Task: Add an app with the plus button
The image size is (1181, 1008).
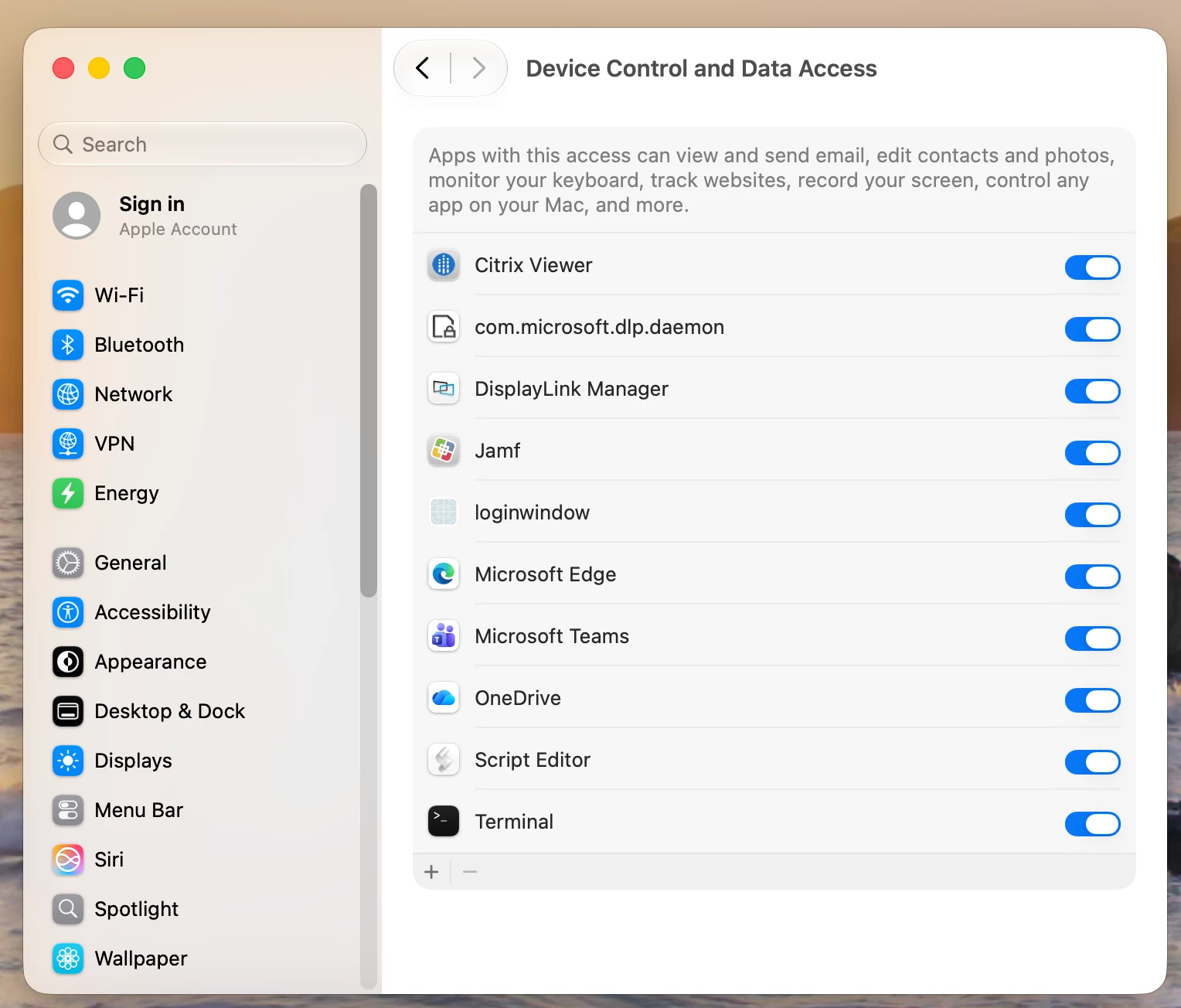Action: click(x=431, y=872)
